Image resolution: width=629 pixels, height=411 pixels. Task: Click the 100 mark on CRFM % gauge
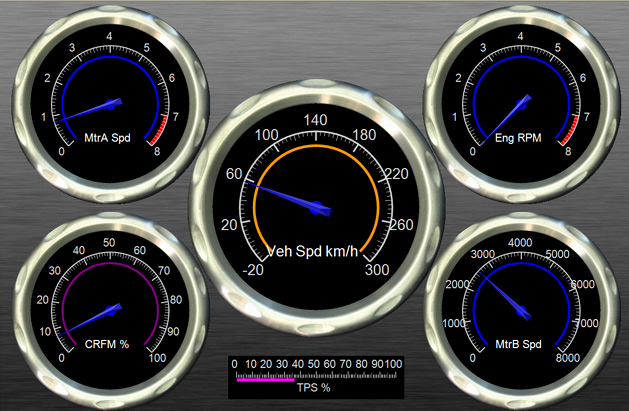point(157,358)
